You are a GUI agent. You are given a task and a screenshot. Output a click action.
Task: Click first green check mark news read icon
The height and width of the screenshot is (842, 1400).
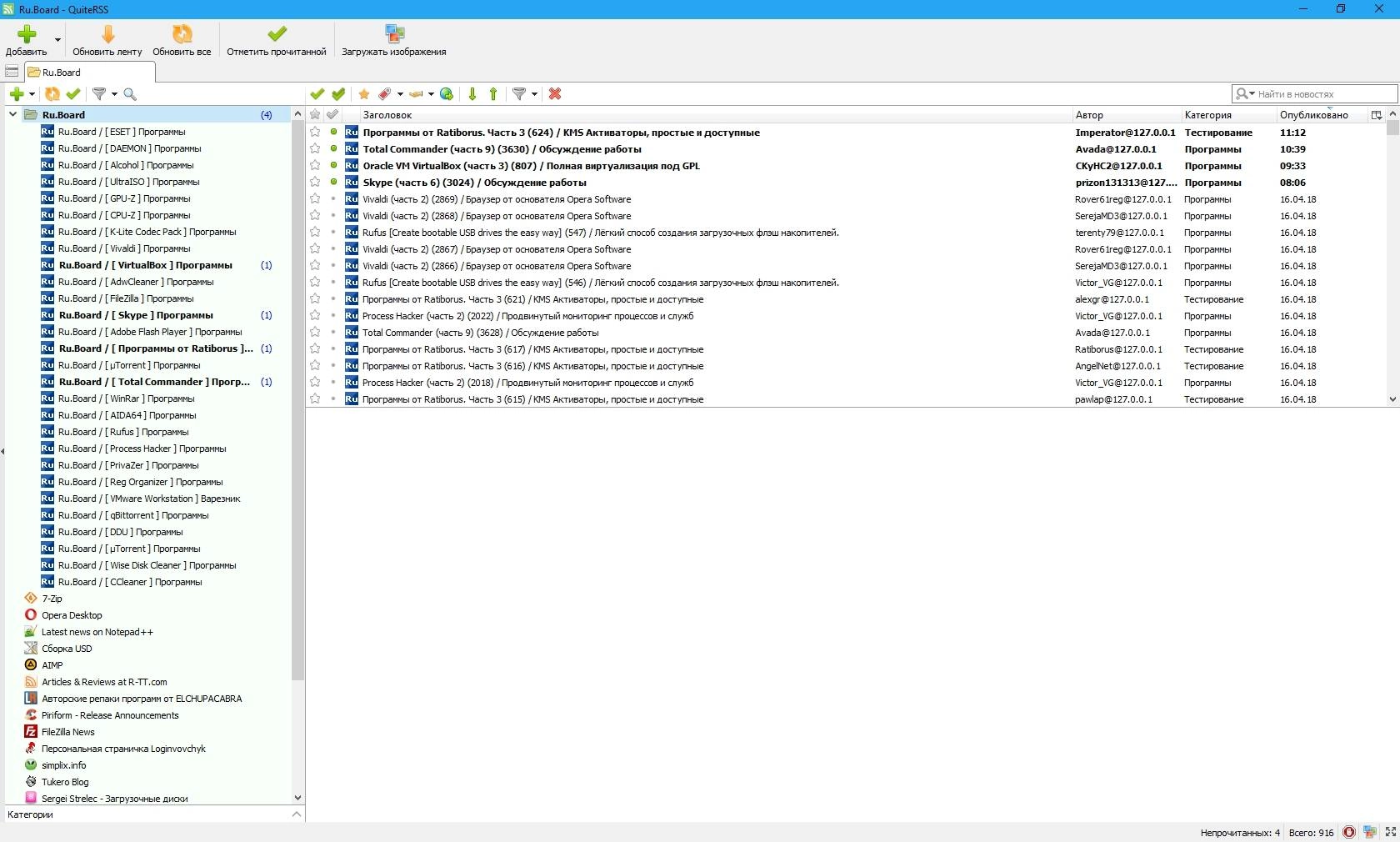click(317, 94)
